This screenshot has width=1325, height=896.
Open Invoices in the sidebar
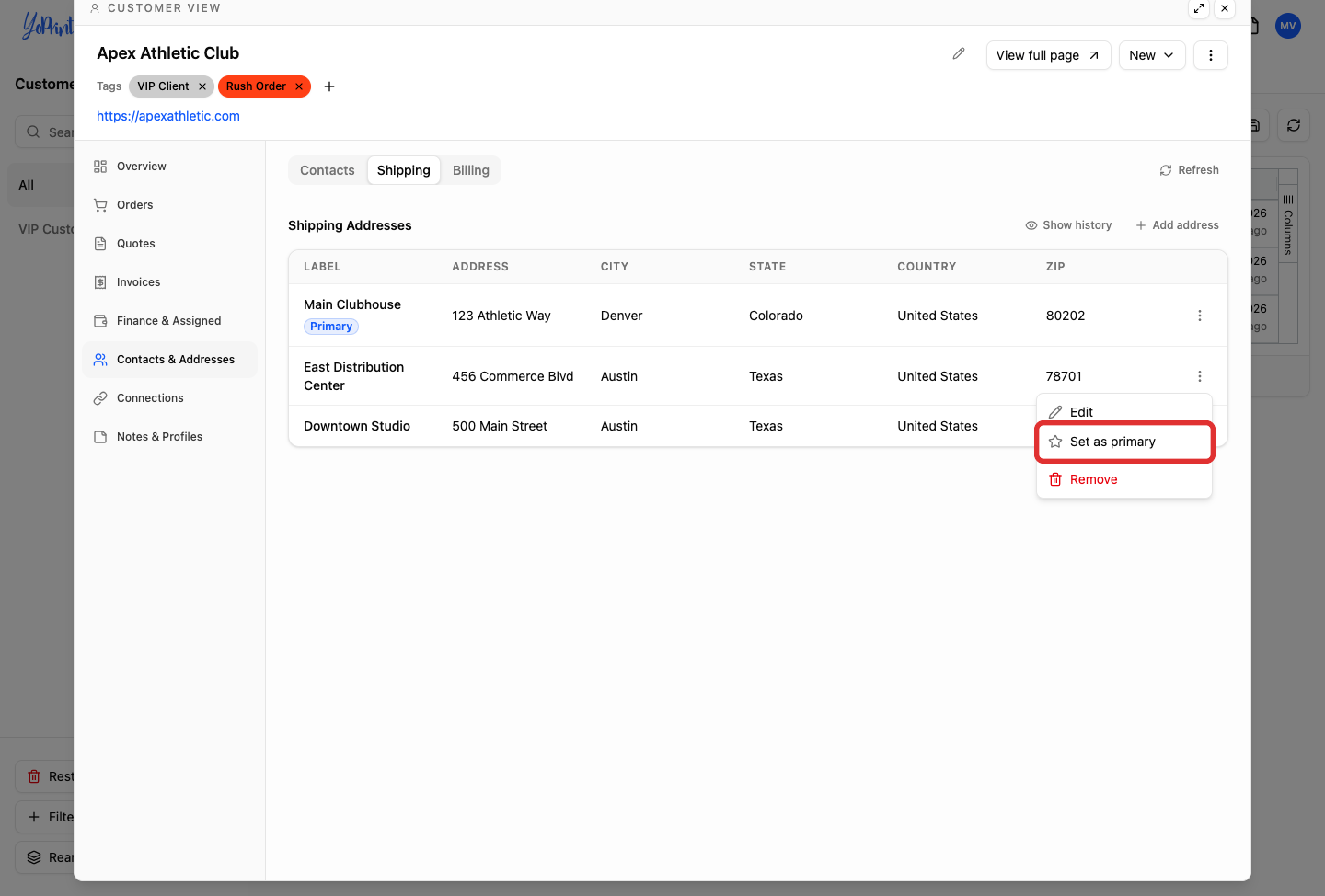[169, 282]
